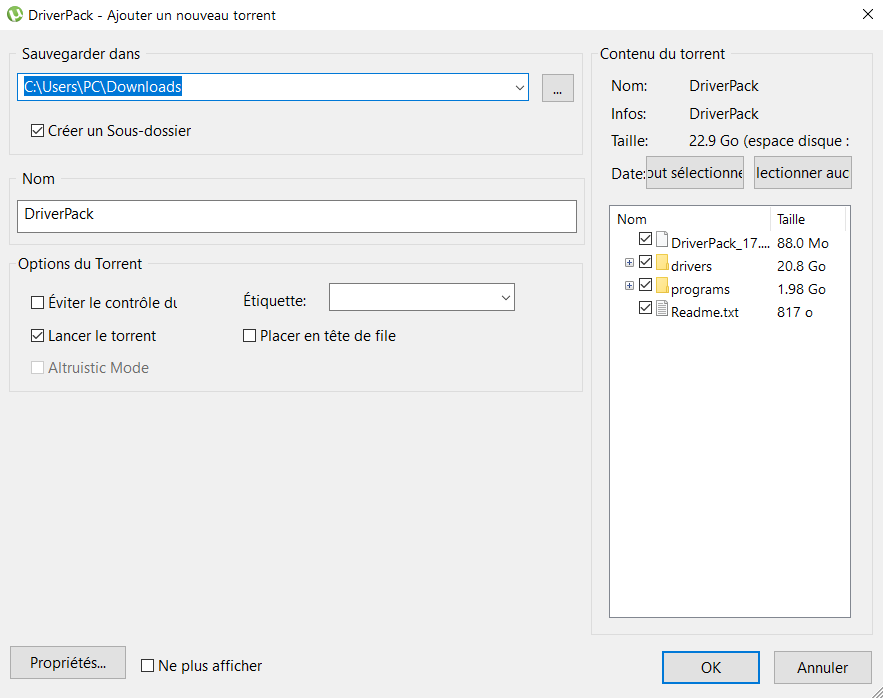This screenshot has width=883, height=698.
Task: Click the DriverPack_17 file icon
Action: tap(662, 239)
